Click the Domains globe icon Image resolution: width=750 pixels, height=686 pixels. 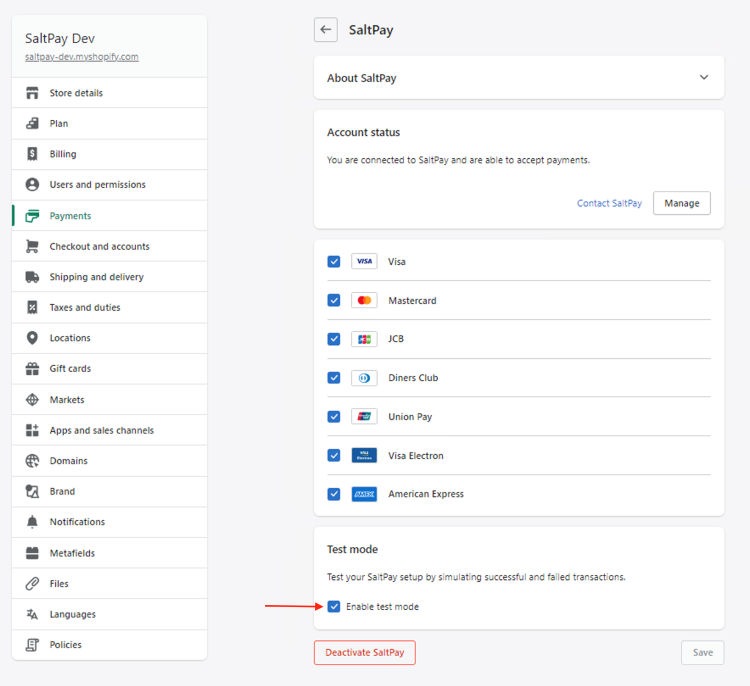32,461
